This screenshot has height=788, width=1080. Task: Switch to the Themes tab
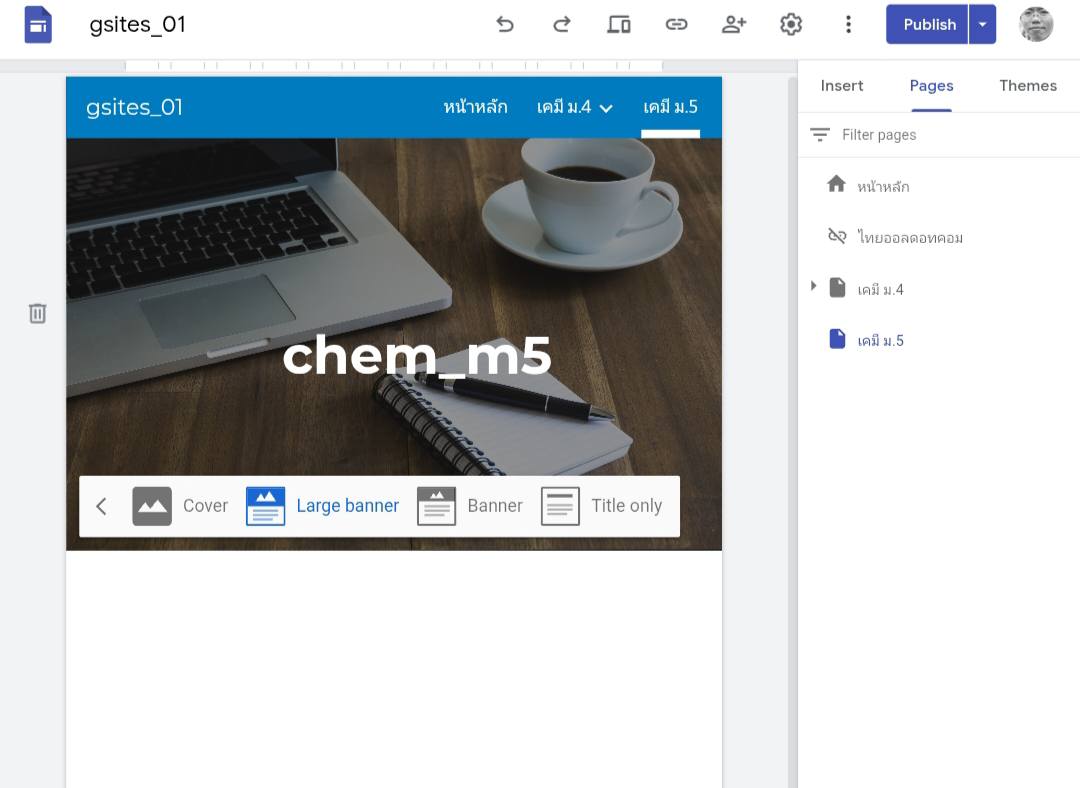click(1027, 86)
